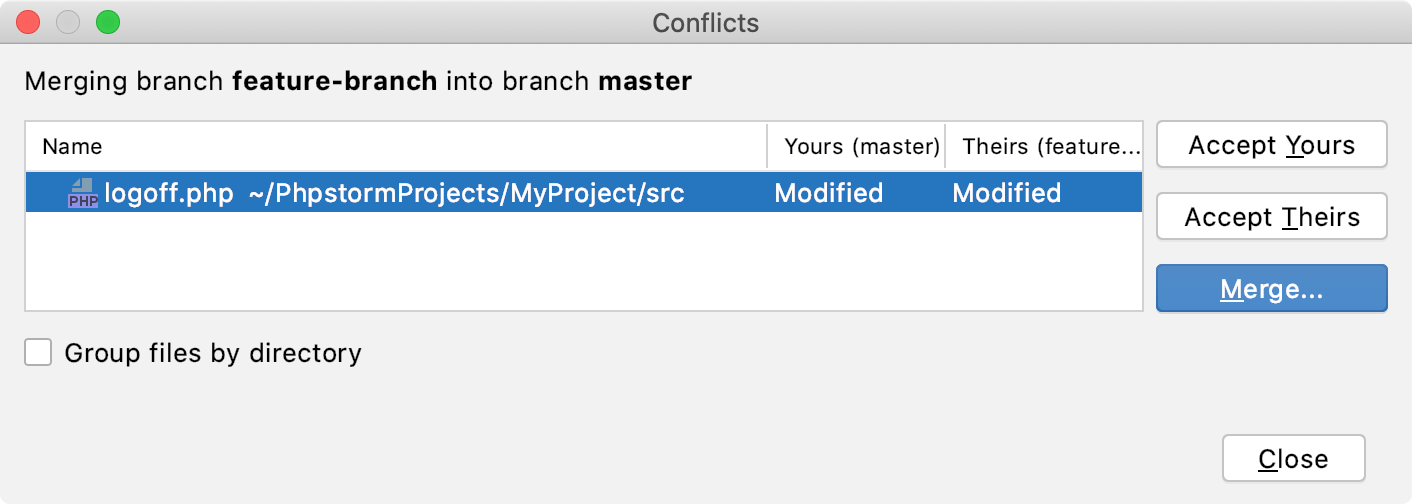
Task: Click the green zoom window button
Action: [x=107, y=21]
